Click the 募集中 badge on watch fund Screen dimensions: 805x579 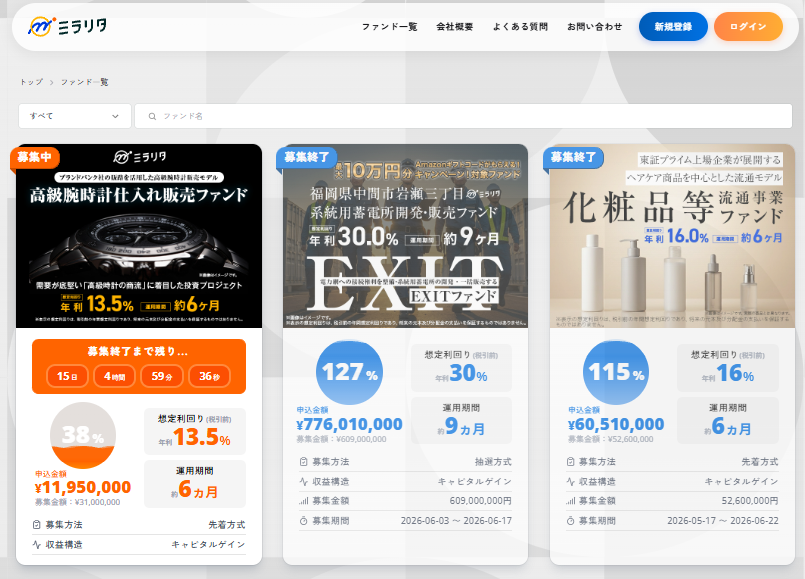click(34, 157)
